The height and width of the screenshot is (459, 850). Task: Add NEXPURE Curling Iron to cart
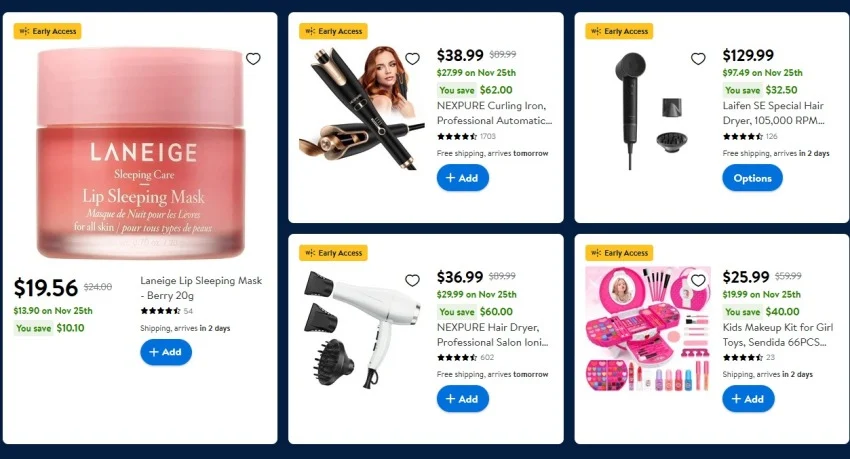tap(462, 178)
